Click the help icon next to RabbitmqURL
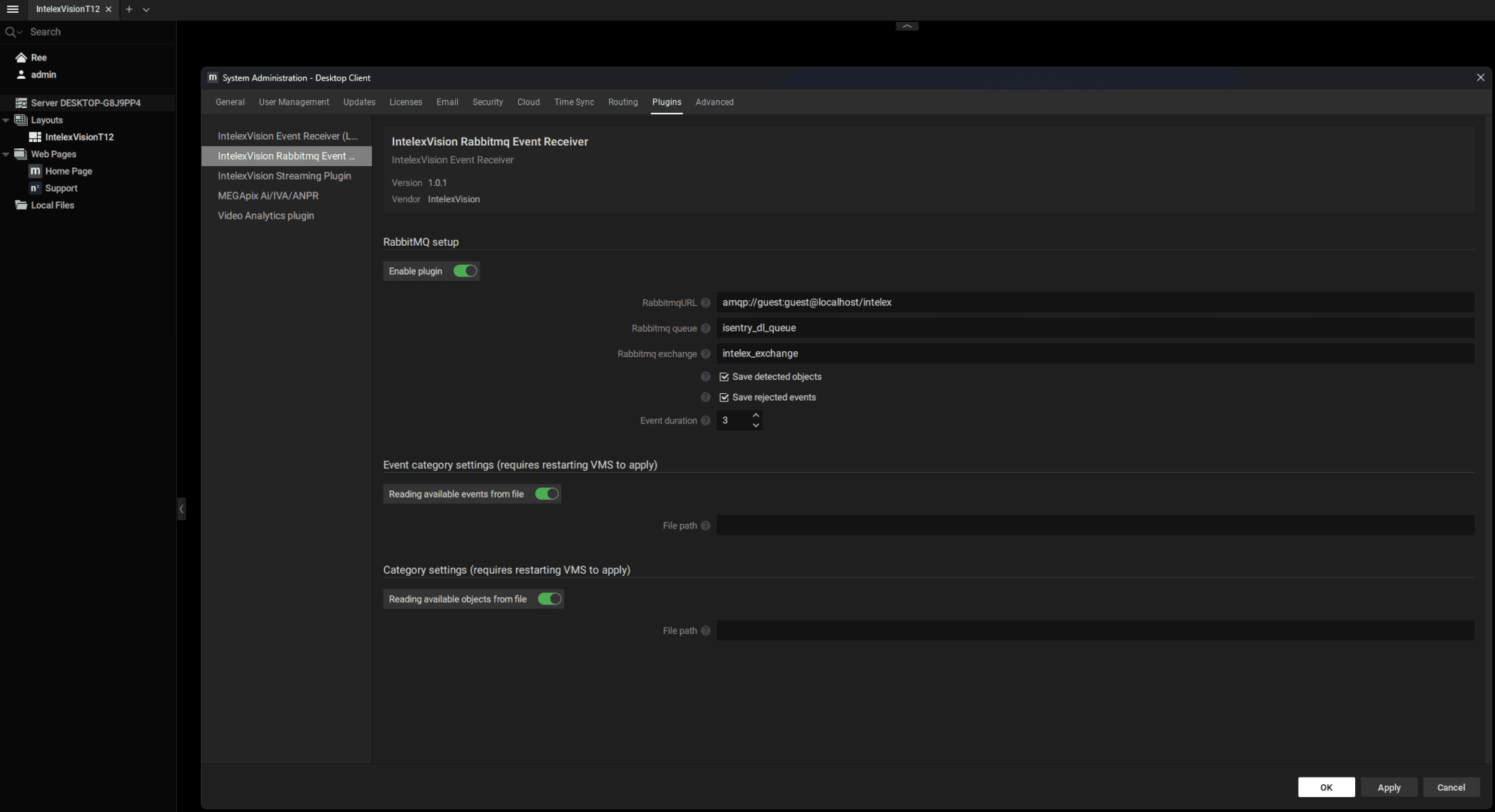Viewport: 1495px width, 812px height. pyautogui.click(x=705, y=303)
